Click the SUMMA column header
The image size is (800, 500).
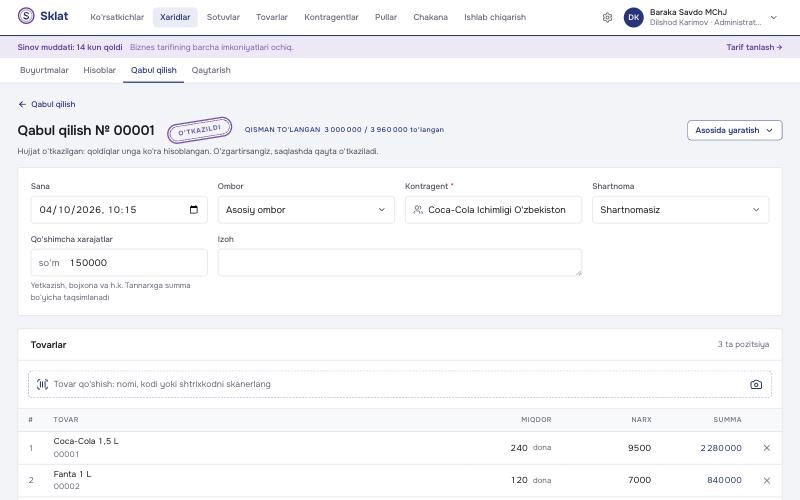[x=728, y=419]
